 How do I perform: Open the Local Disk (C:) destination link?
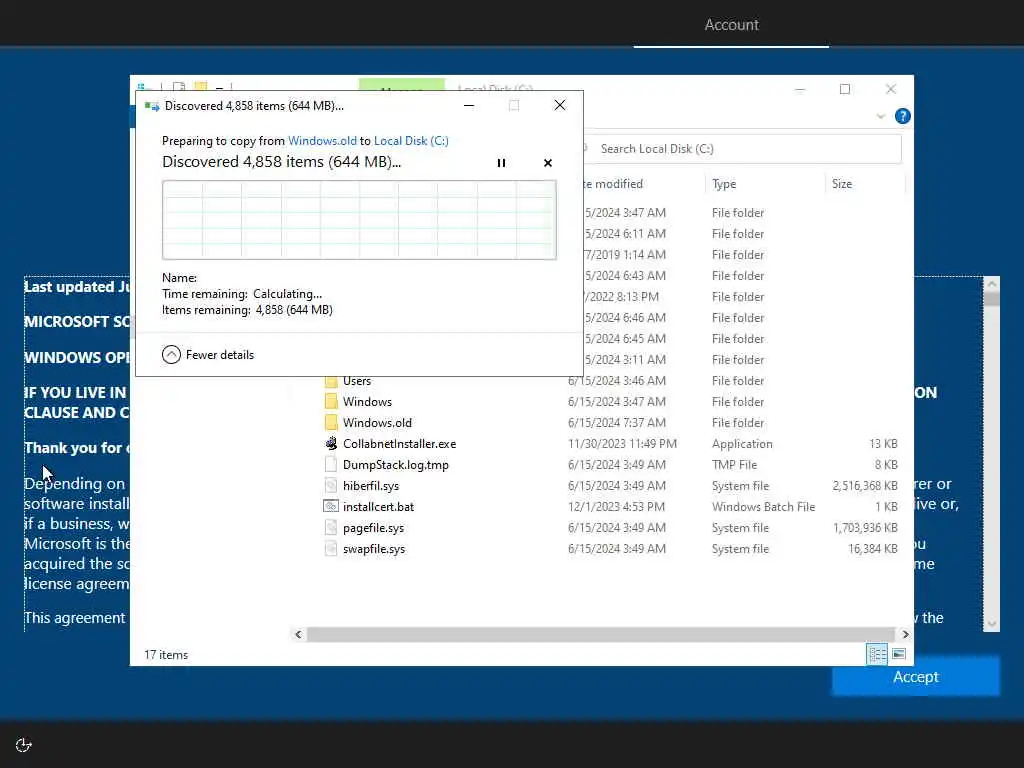tap(411, 140)
